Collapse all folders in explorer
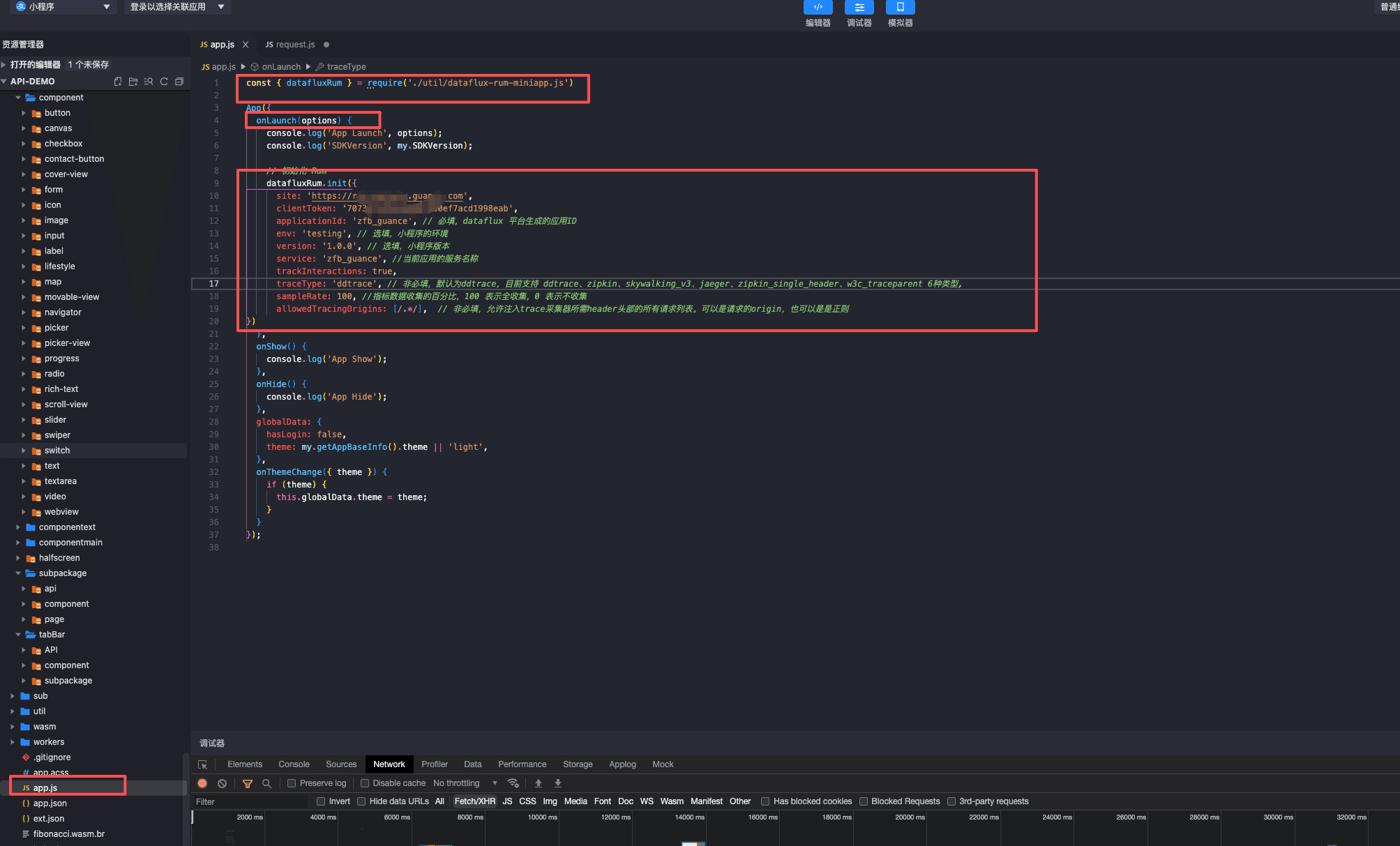 179,82
